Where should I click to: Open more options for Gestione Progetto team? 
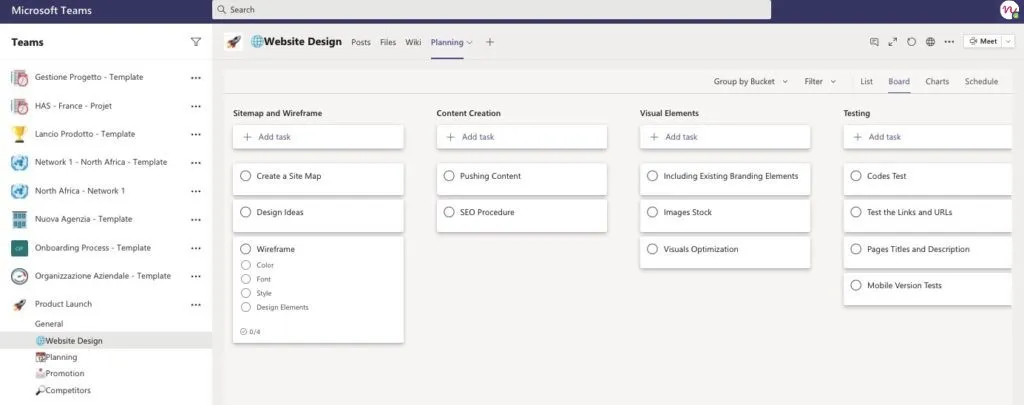[196, 78]
